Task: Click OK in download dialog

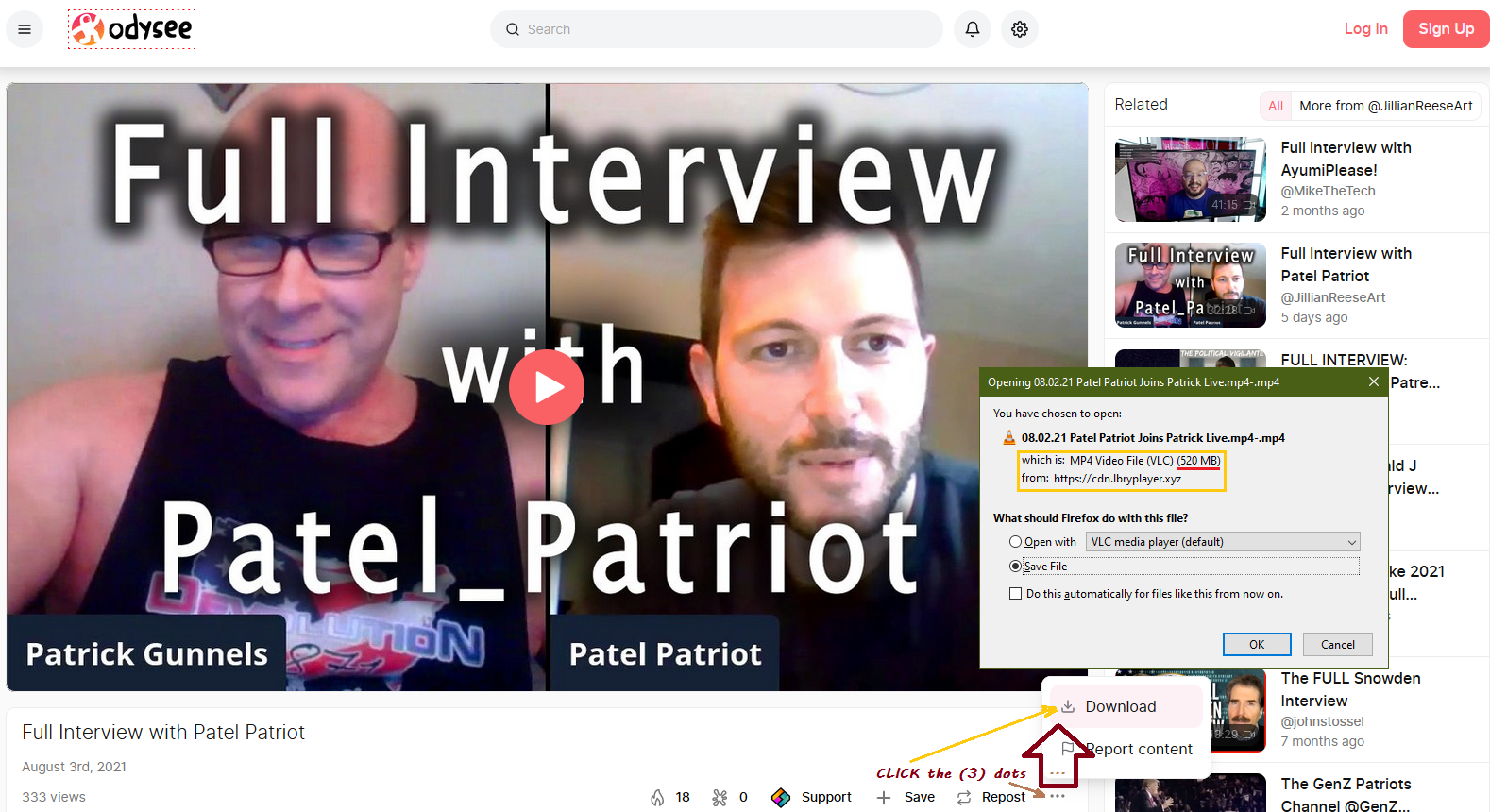Action: 1257,644
